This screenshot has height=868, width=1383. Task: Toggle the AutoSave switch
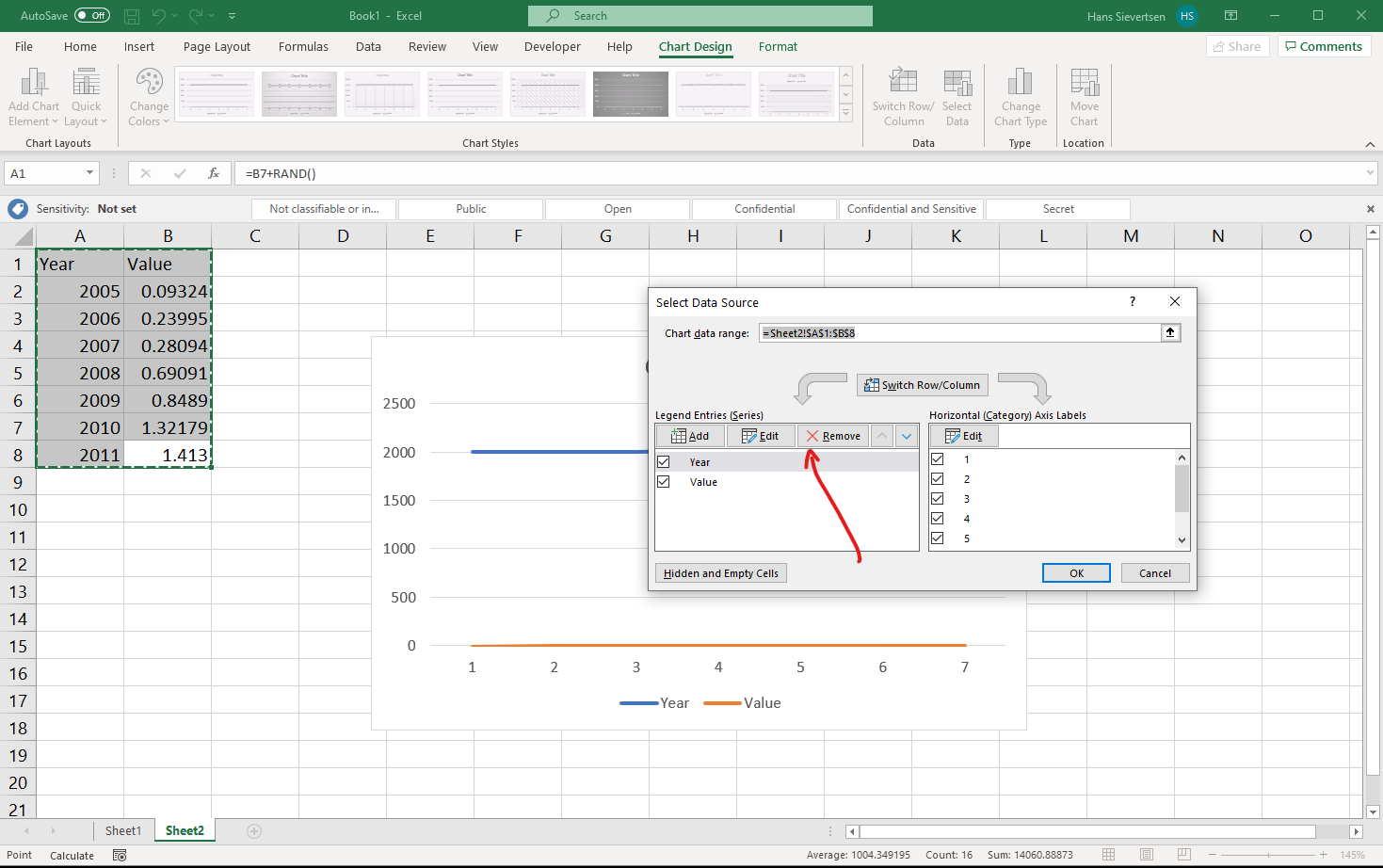[x=92, y=16]
